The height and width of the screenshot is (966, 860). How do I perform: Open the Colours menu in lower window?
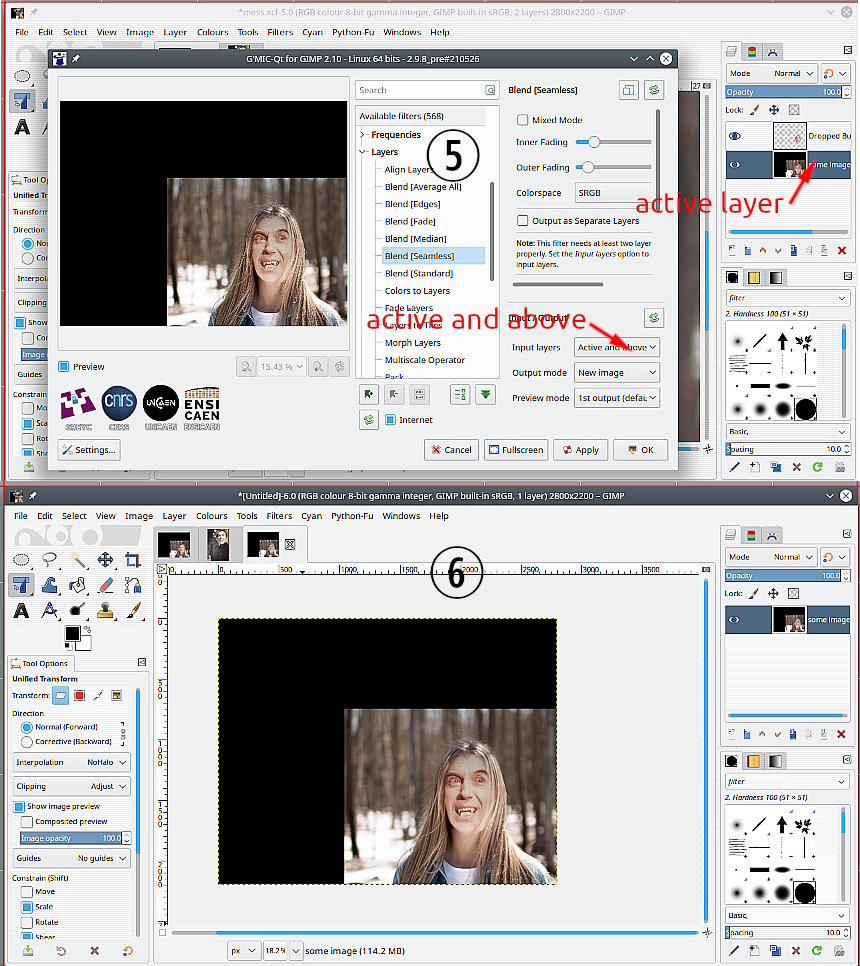point(211,516)
